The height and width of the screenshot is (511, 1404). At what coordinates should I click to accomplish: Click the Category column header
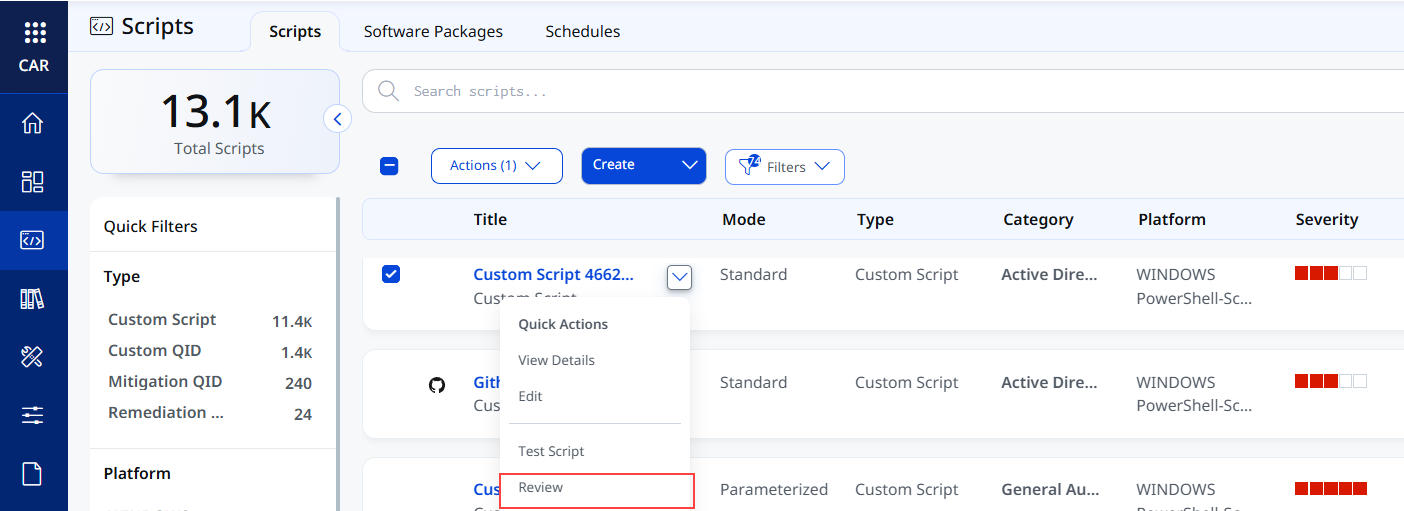click(1038, 219)
